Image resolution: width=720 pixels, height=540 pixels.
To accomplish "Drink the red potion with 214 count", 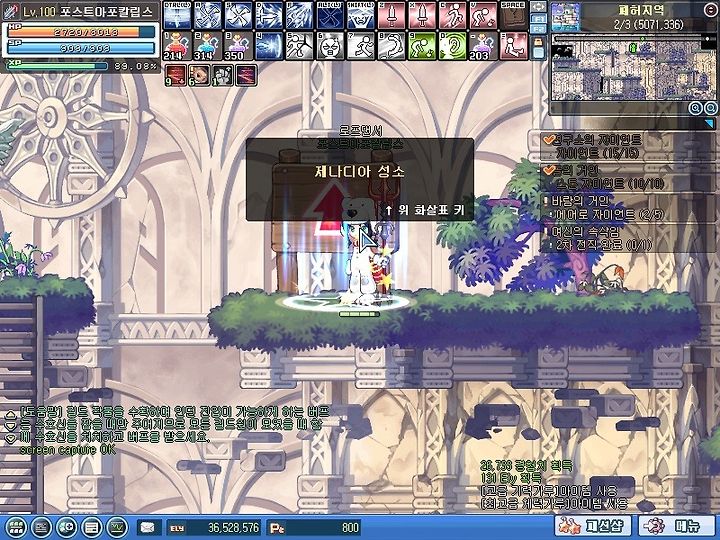I will [x=177, y=46].
